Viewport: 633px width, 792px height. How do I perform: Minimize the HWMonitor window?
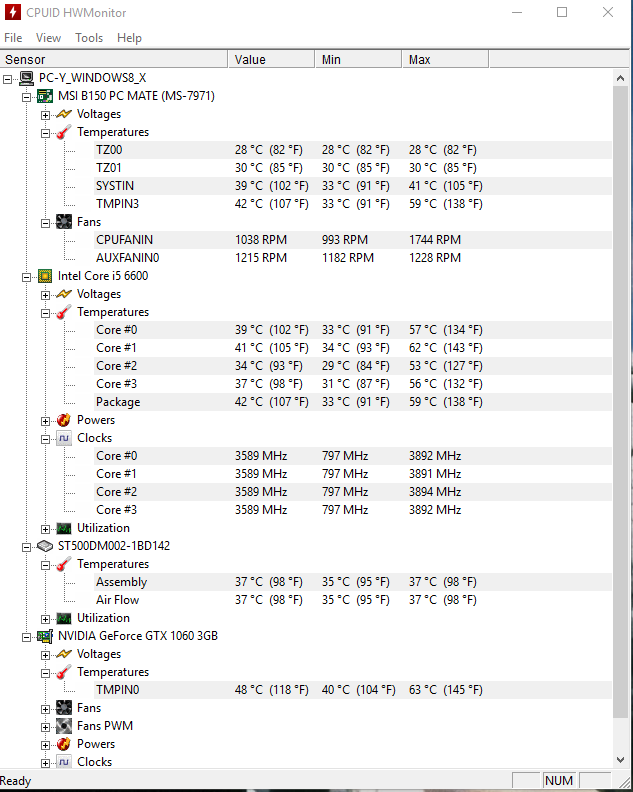point(517,12)
